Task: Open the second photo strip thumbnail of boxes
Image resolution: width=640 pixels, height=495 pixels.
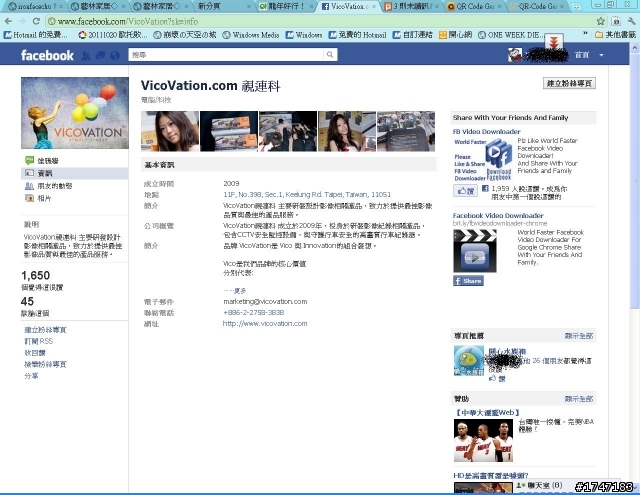Action: pos(229,131)
